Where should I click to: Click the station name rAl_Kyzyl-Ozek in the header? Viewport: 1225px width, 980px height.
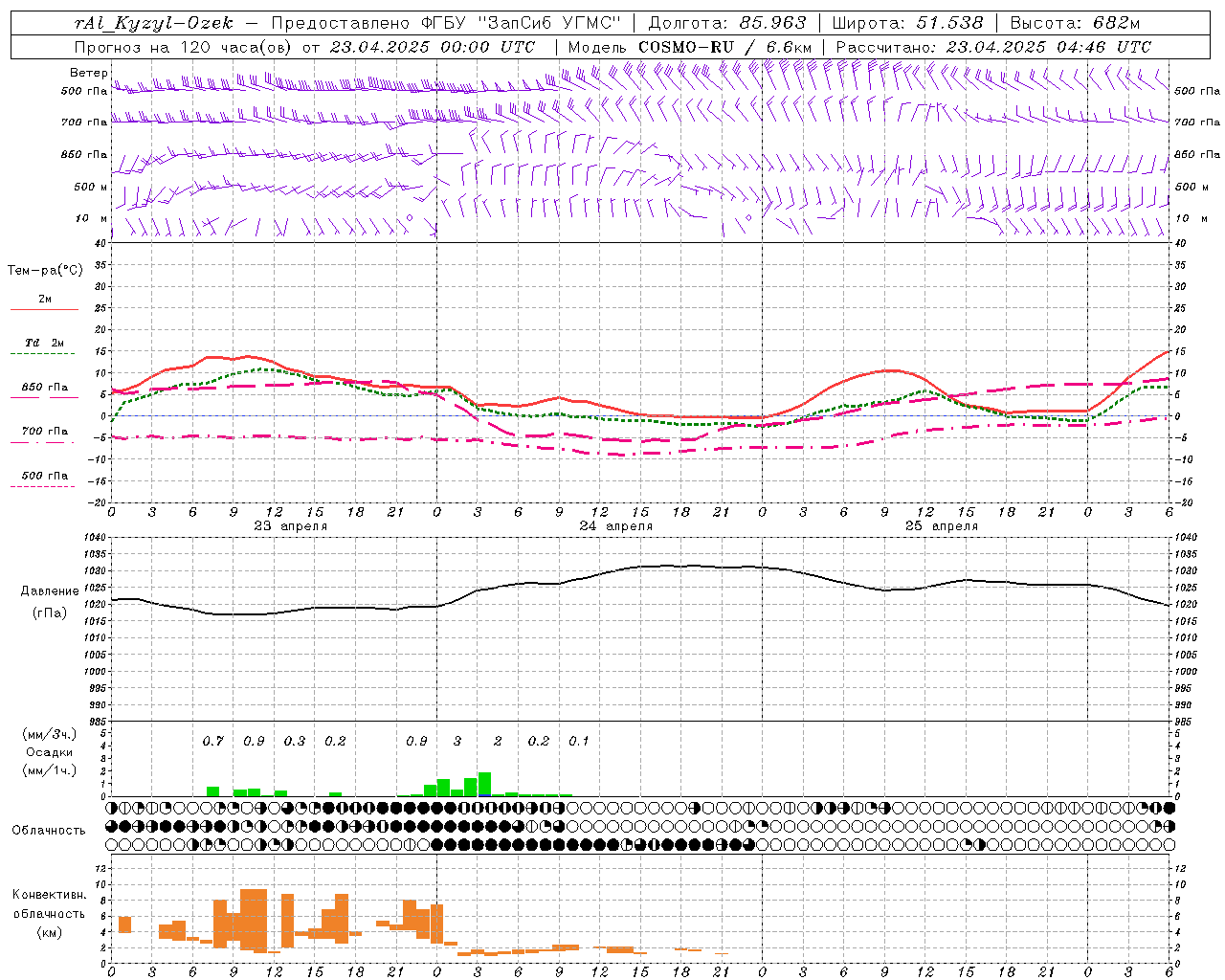point(153,23)
